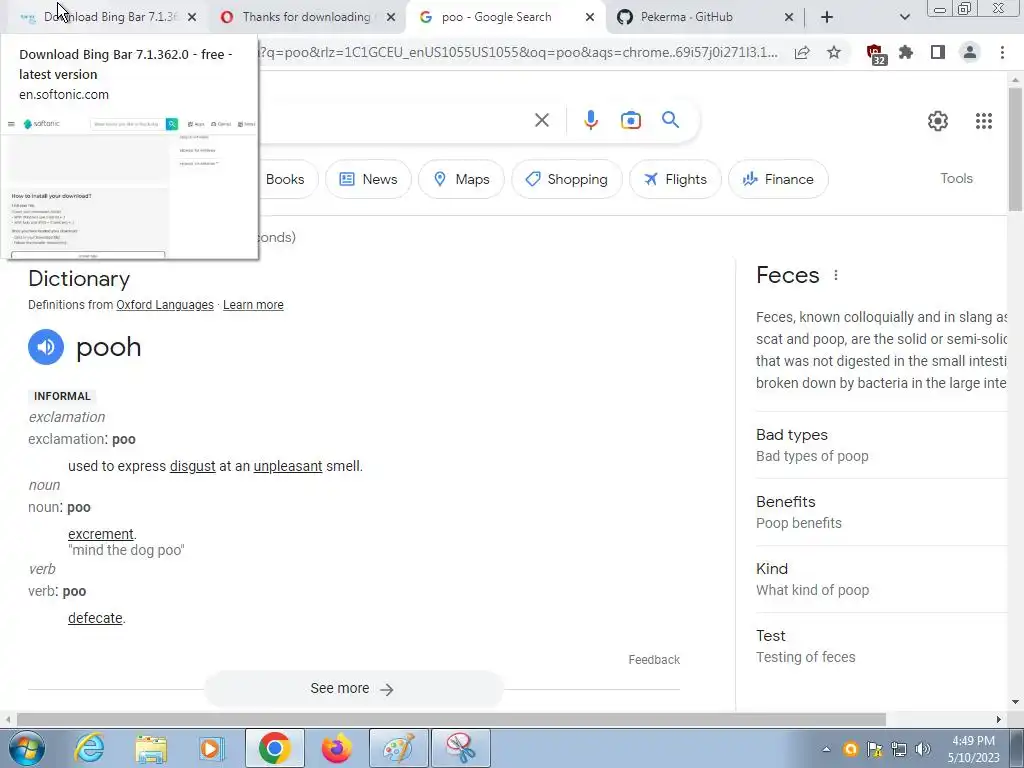Image resolution: width=1024 pixels, height=768 pixels.
Task: Switch to Pekerma GitHub tab
Action: [686, 17]
